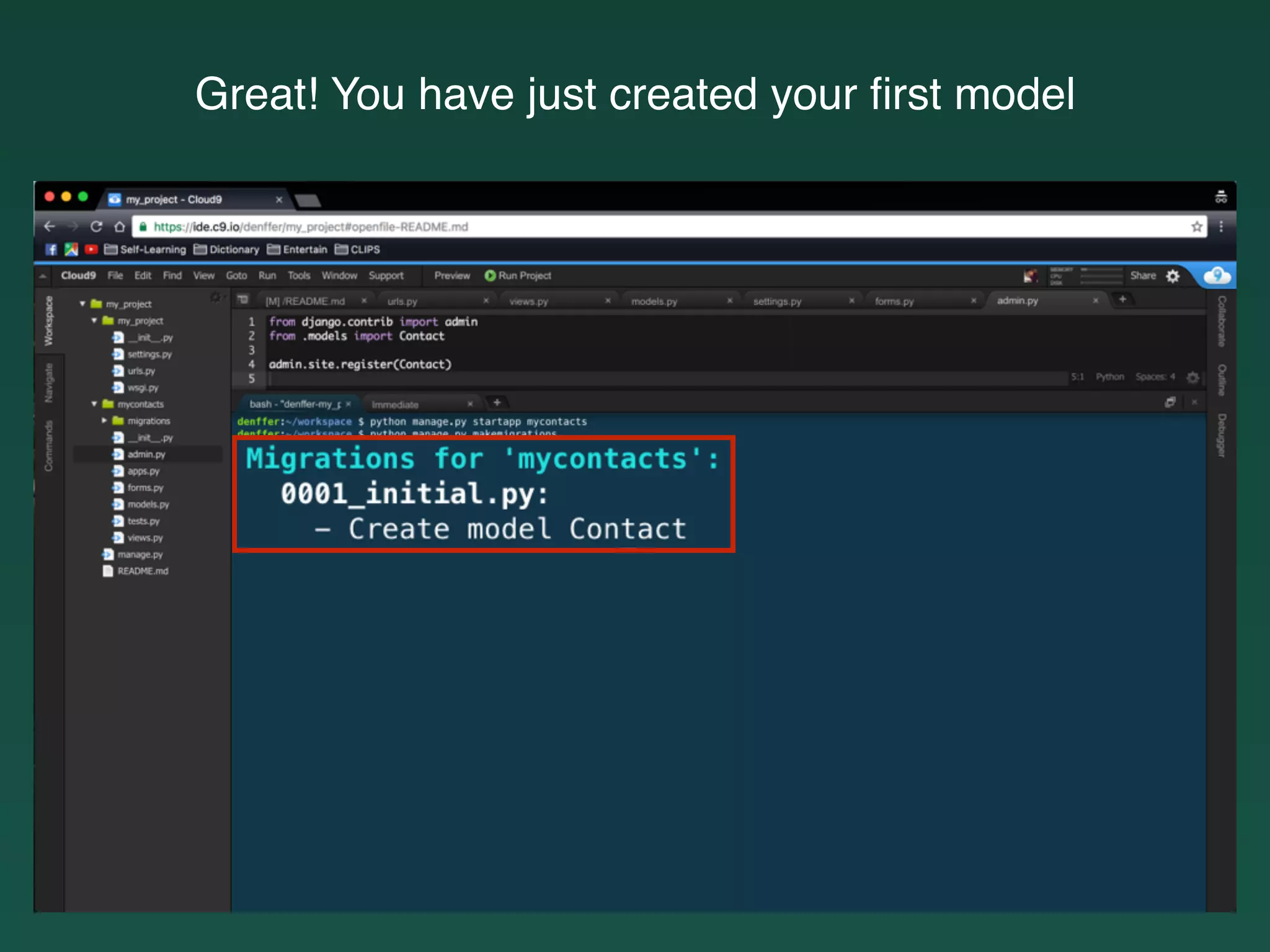
Task: Click the Run Project button
Action: [x=518, y=276]
